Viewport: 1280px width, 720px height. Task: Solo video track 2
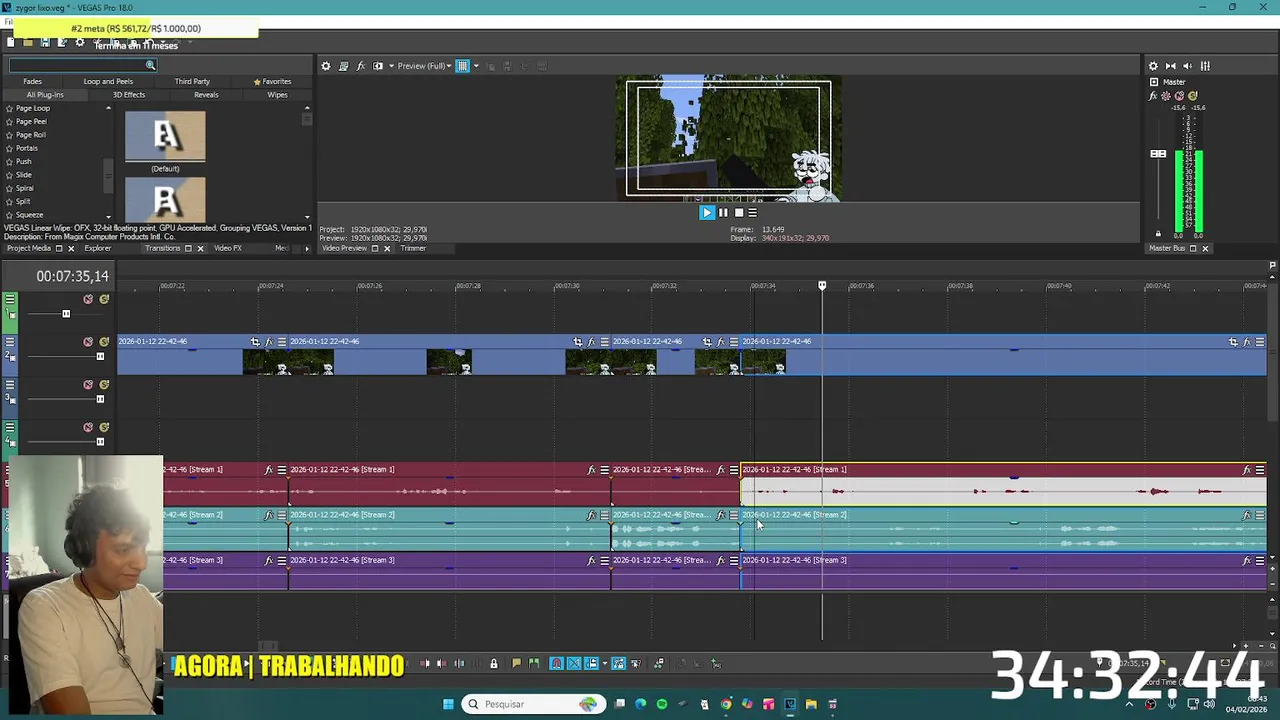pyautogui.click(x=104, y=342)
